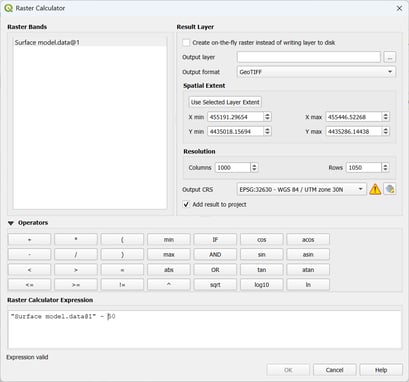Insert the divide operator
The height and width of the screenshot is (382, 409).
(x=76, y=254)
